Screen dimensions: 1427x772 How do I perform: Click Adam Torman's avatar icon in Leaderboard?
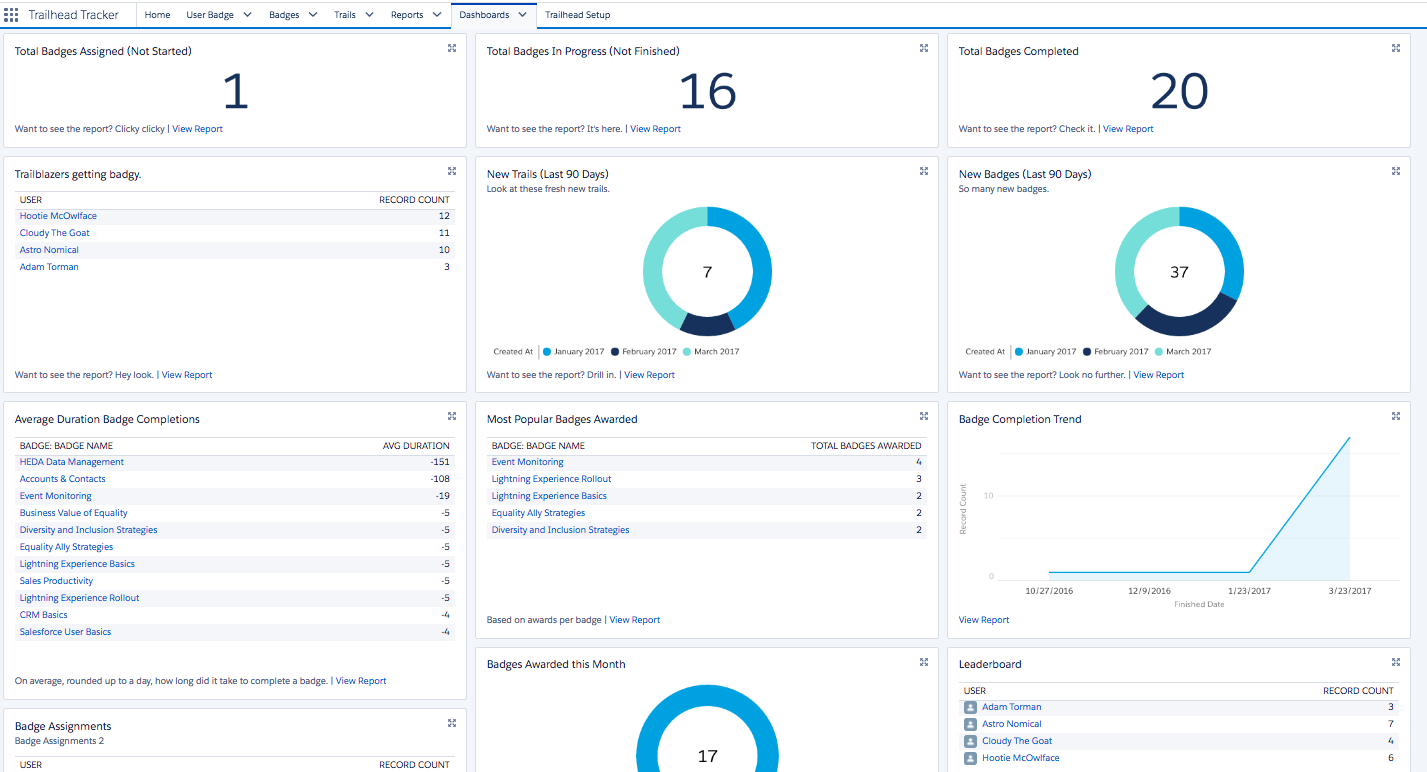pyautogui.click(x=970, y=707)
